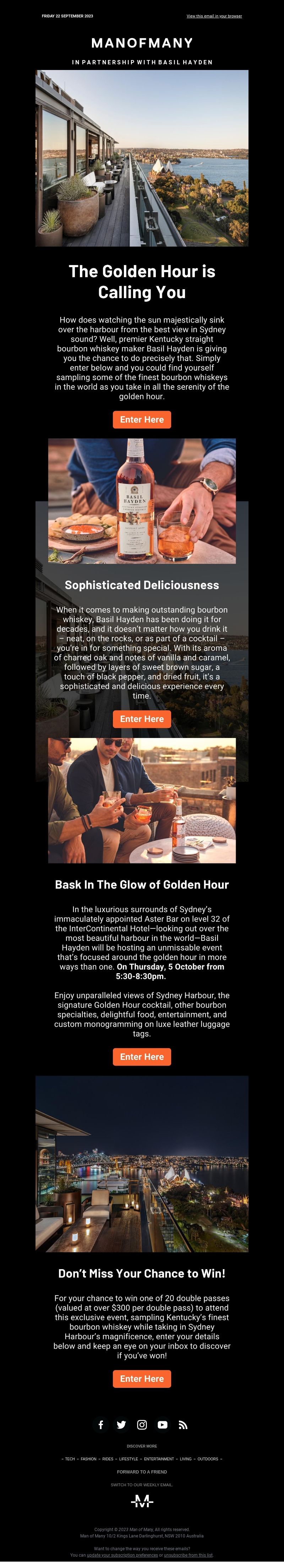Image resolution: width=284 pixels, height=1568 pixels.
Task: Click Enter Here under Sophisticated Deliciousness
Action: tap(142, 719)
